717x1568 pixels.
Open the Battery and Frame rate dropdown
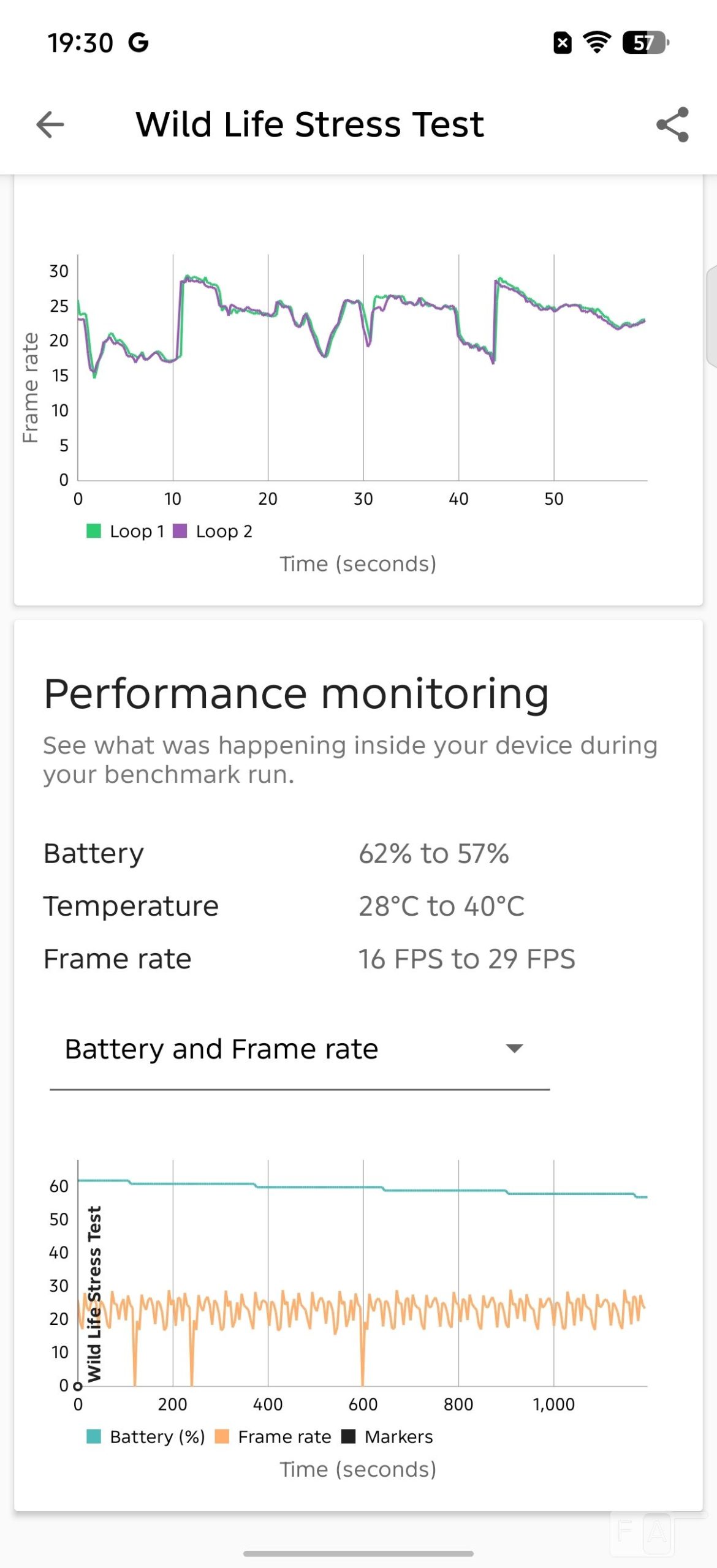click(300, 1049)
